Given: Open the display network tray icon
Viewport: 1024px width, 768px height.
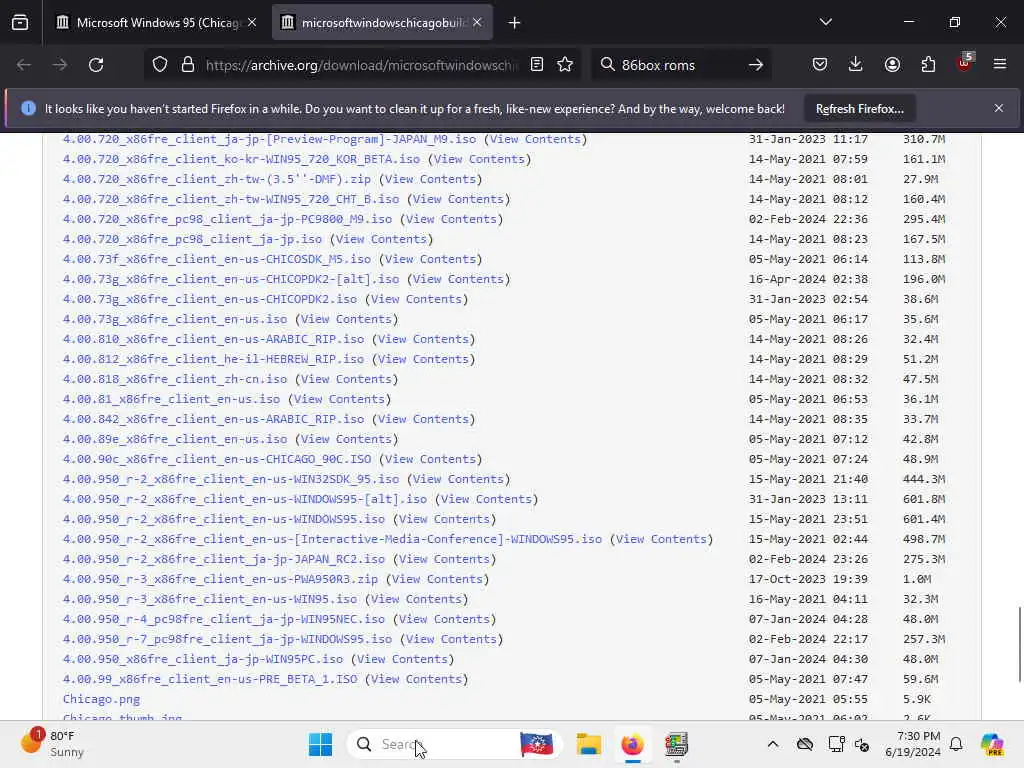Looking at the screenshot, I should [836, 744].
